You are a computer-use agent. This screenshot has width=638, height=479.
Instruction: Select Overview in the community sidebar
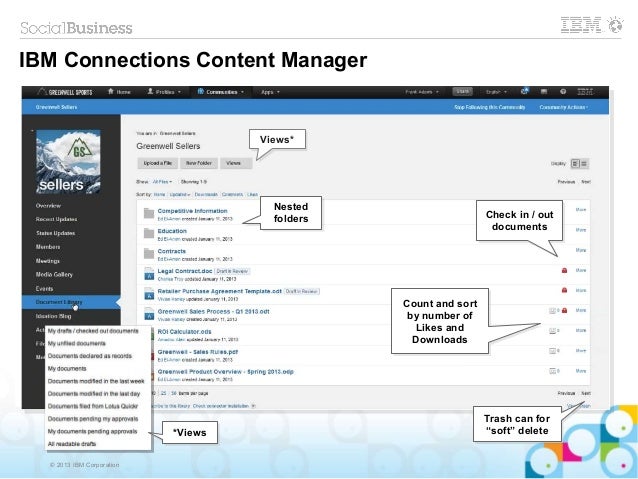[48, 206]
